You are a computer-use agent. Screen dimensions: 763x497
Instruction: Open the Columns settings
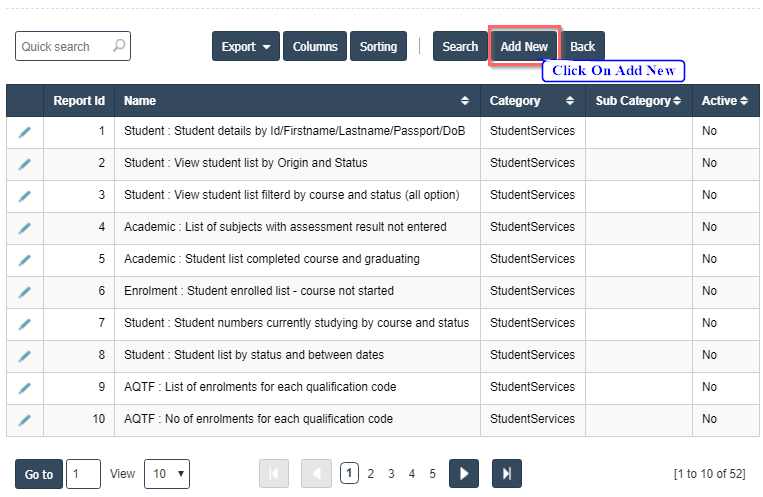(315, 47)
